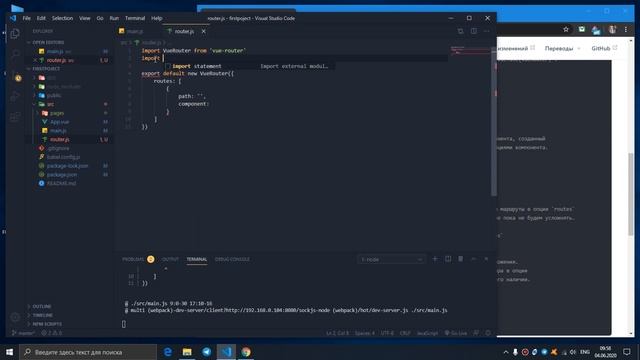Viewport: 640px width, 360px height.
Task: Expand the Outline section
Action: [42, 306]
